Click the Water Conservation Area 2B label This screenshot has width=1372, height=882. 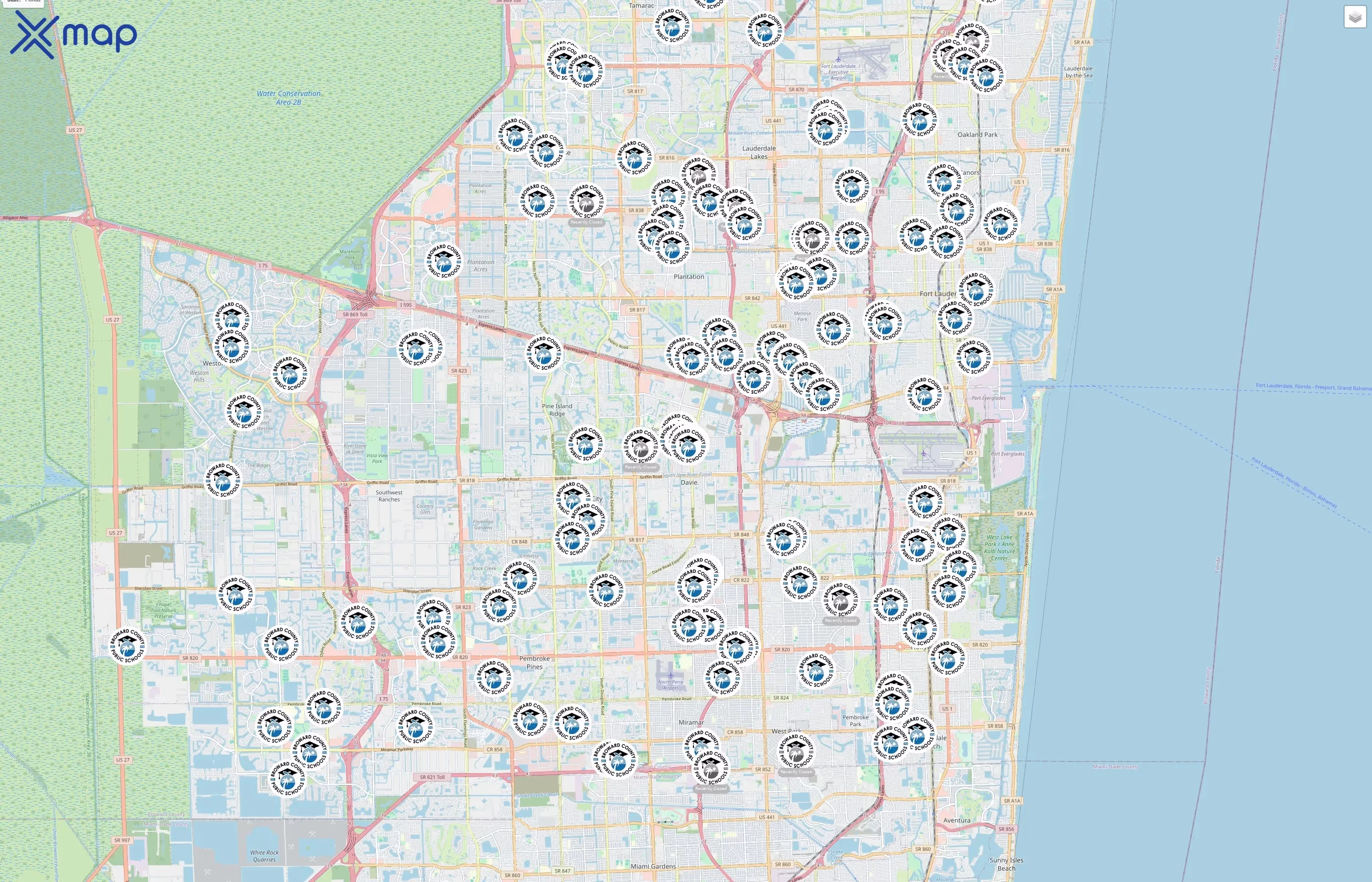289,98
